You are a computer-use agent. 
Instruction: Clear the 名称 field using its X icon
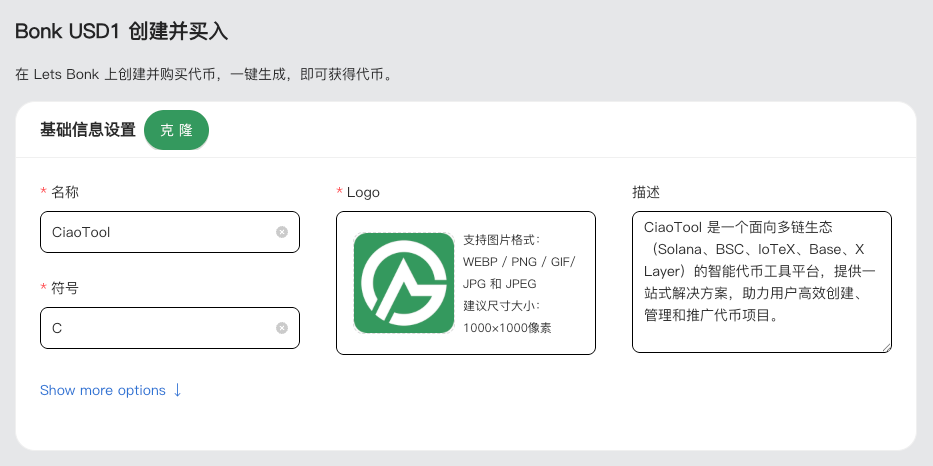[x=282, y=232]
